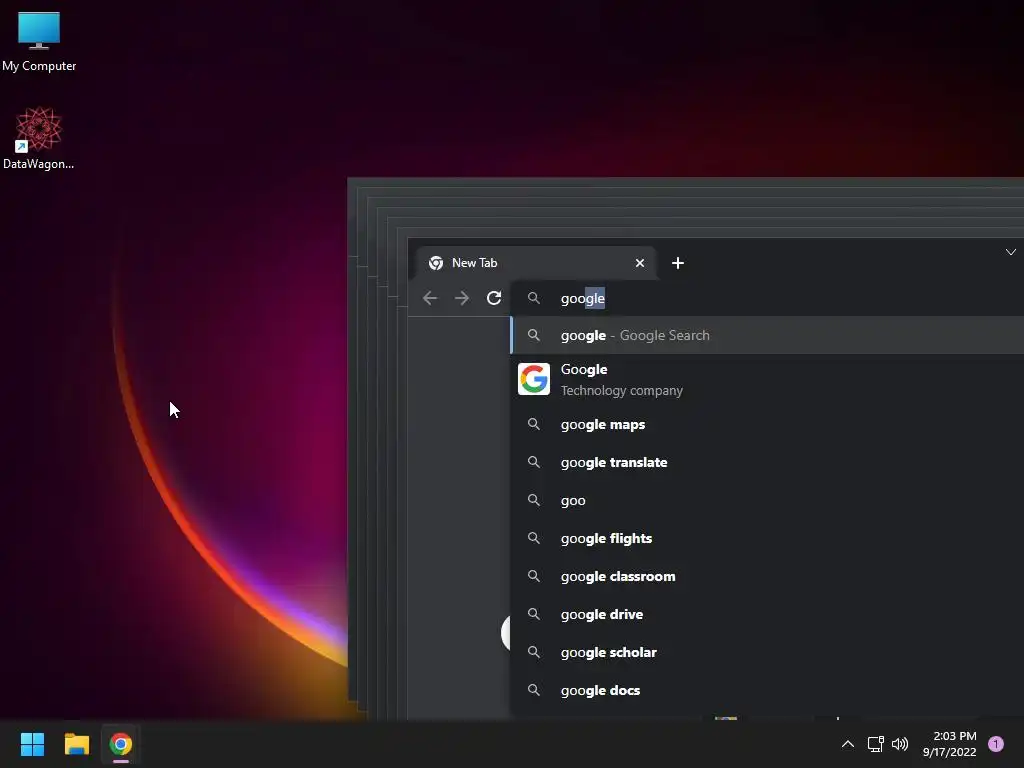Choose the 'google drive' suggestion
This screenshot has height=768, width=1024.
(x=767, y=615)
